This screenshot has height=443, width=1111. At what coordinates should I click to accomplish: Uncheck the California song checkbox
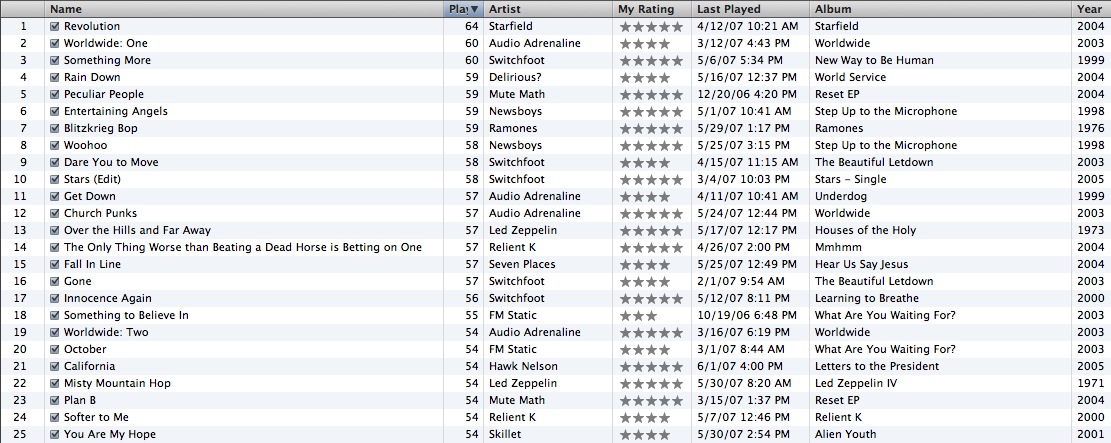pos(55,366)
